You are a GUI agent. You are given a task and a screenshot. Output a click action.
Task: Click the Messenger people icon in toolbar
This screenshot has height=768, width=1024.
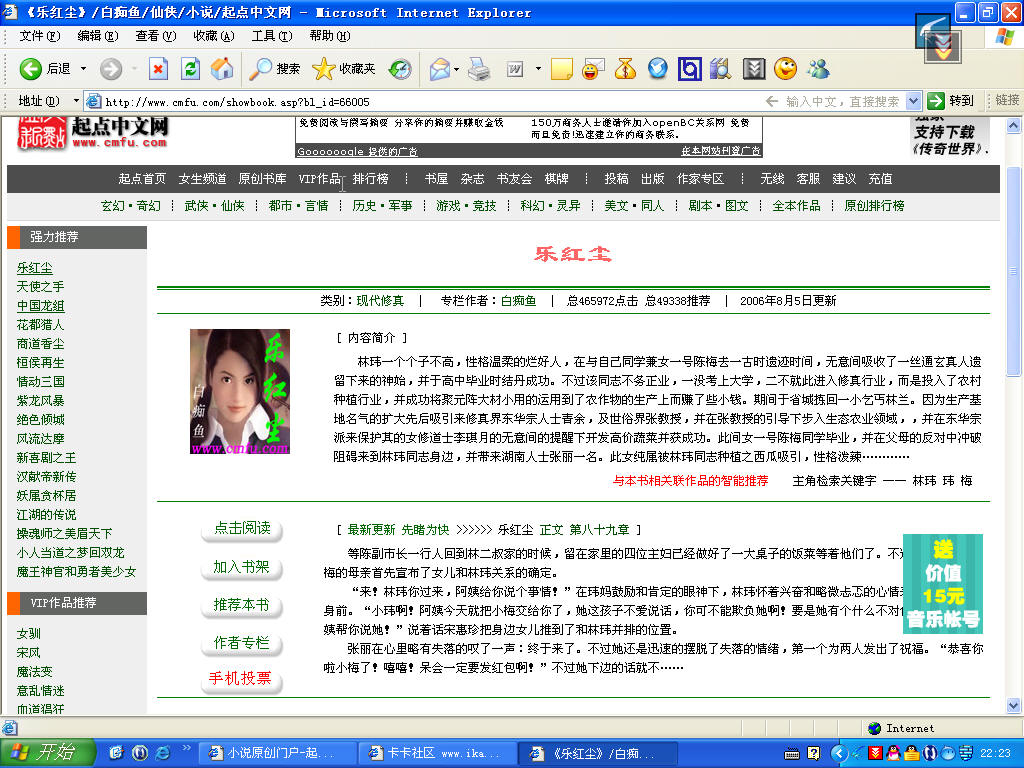point(818,69)
